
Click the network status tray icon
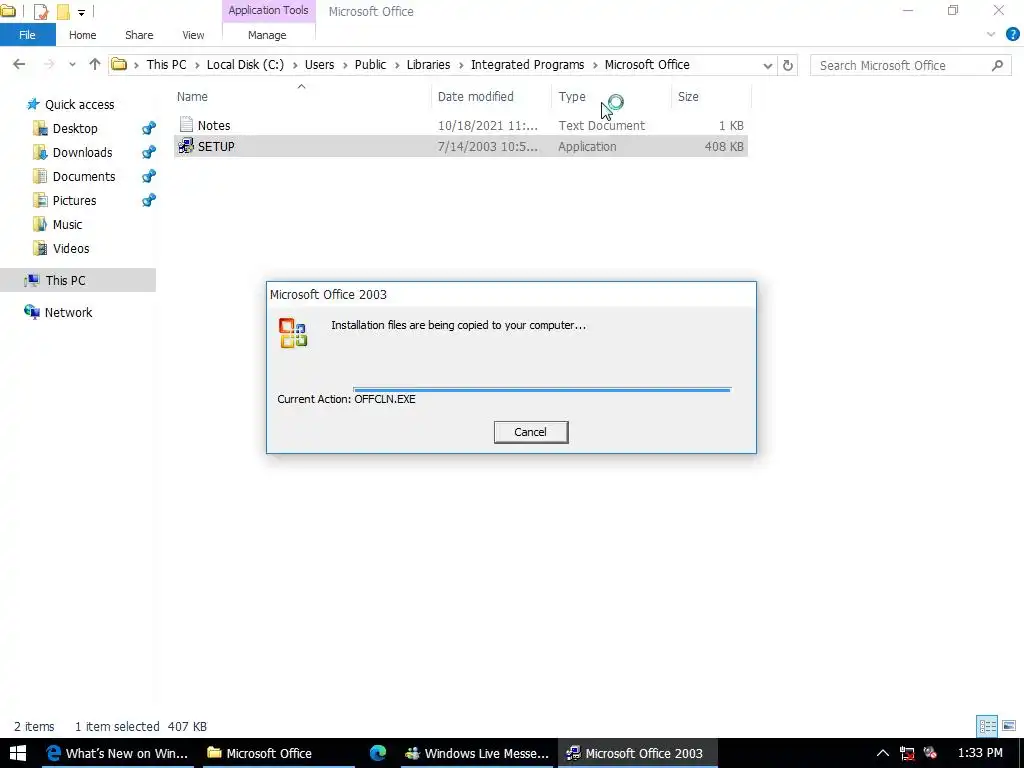click(x=907, y=753)
